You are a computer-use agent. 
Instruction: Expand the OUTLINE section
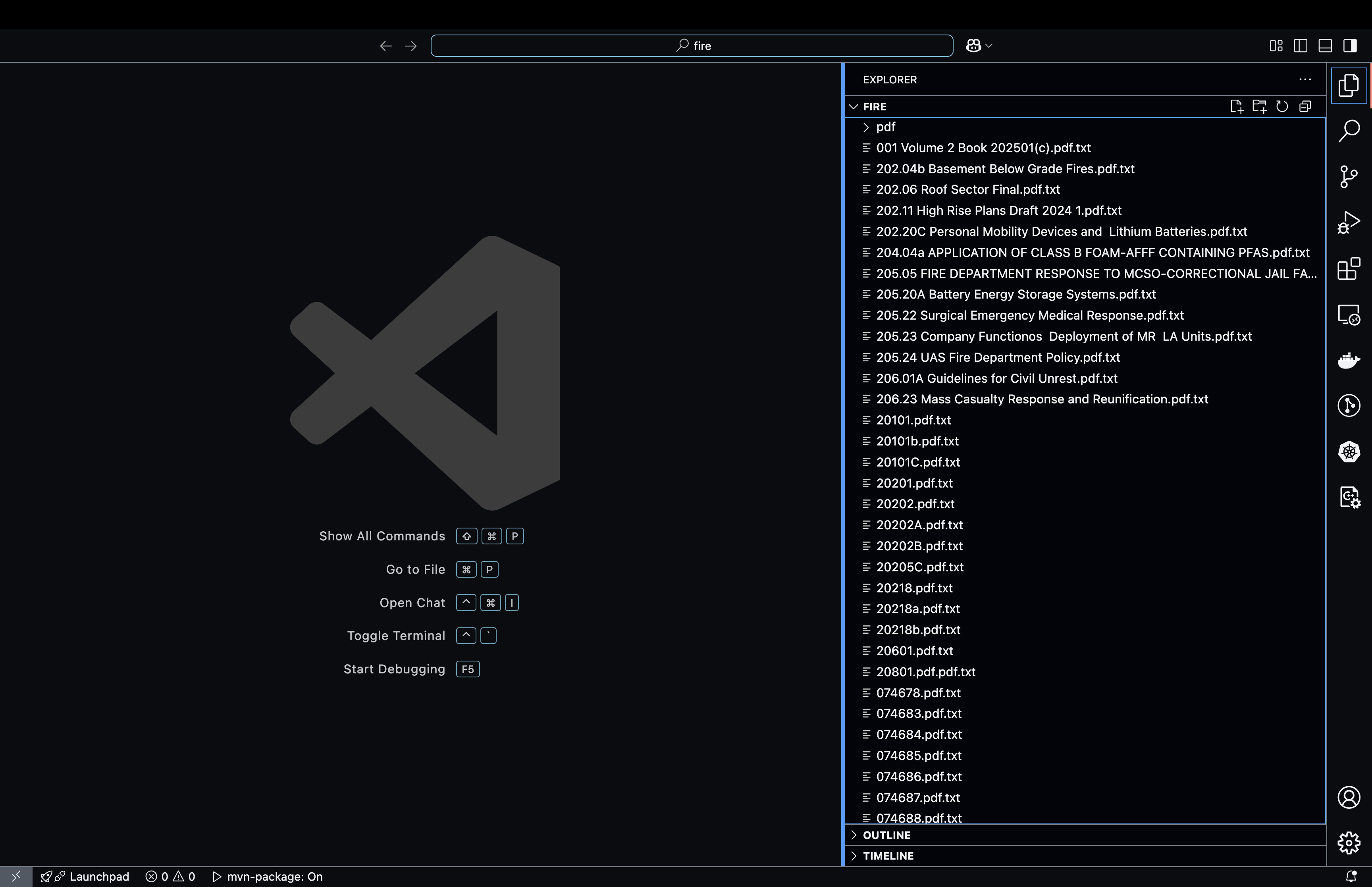[x=886, y=835]
